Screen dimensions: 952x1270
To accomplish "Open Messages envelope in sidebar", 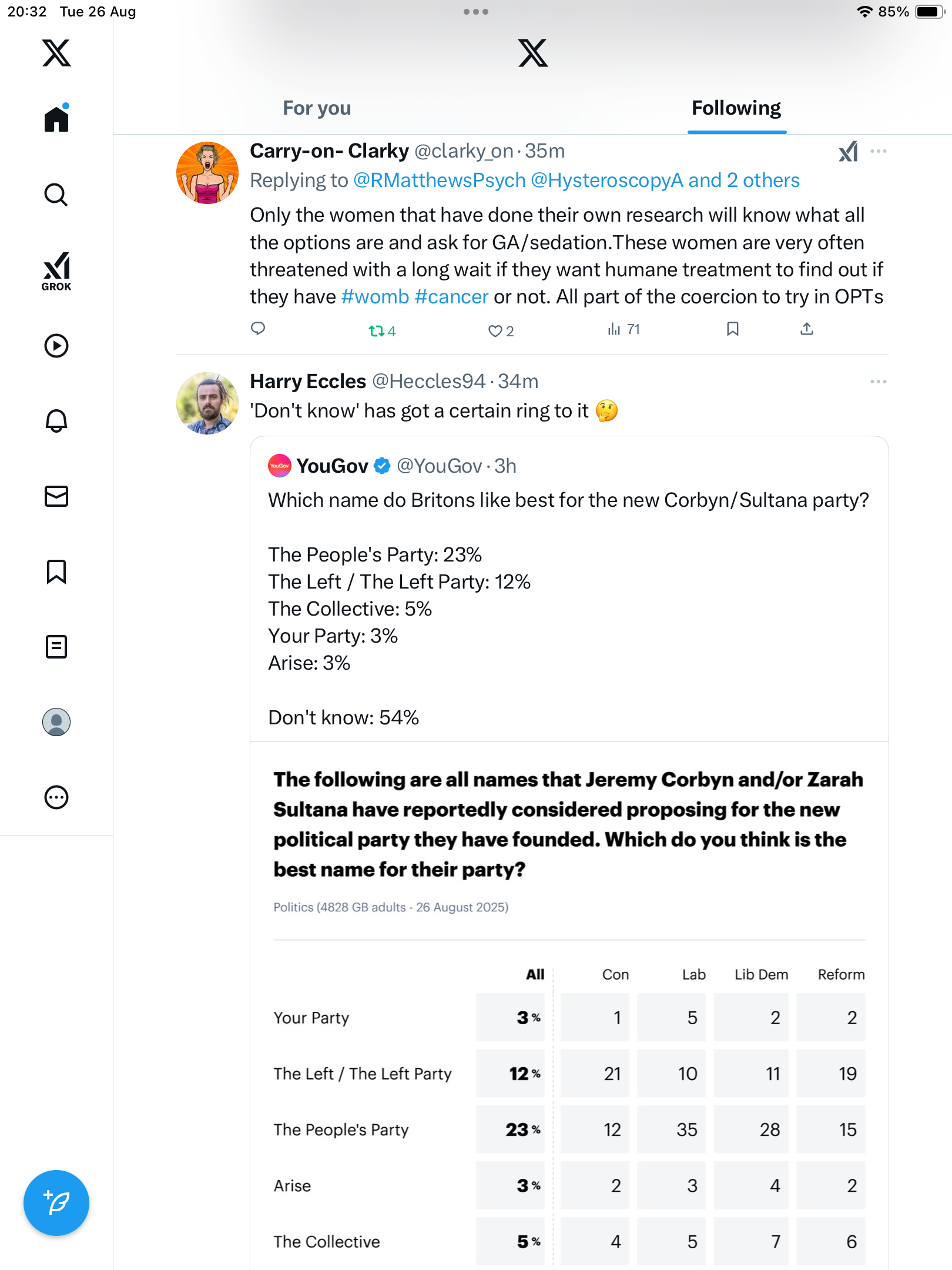I will [x=56, y=496].
